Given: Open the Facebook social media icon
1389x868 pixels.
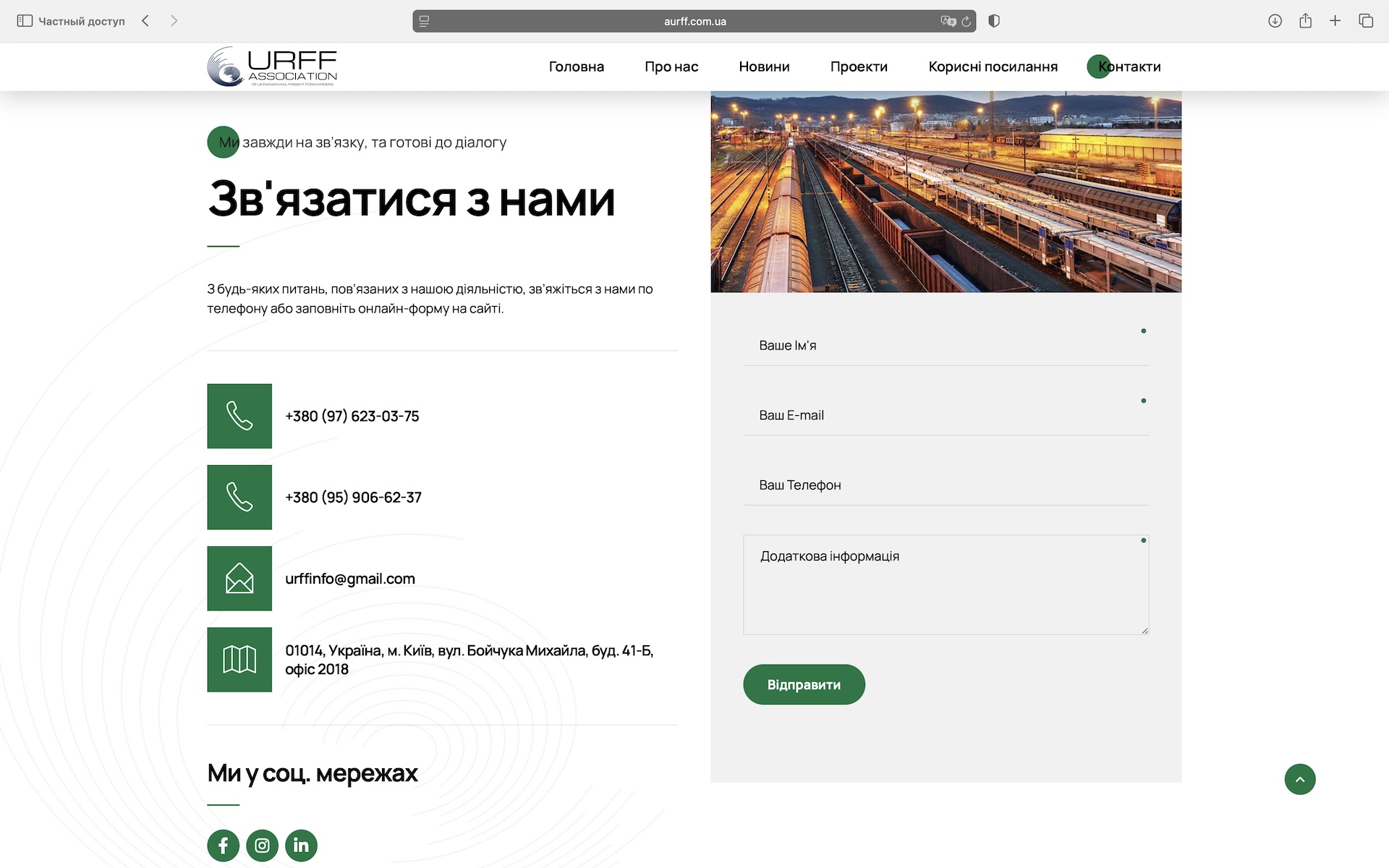Looking at the screenshot, I should tap(223, 845).
